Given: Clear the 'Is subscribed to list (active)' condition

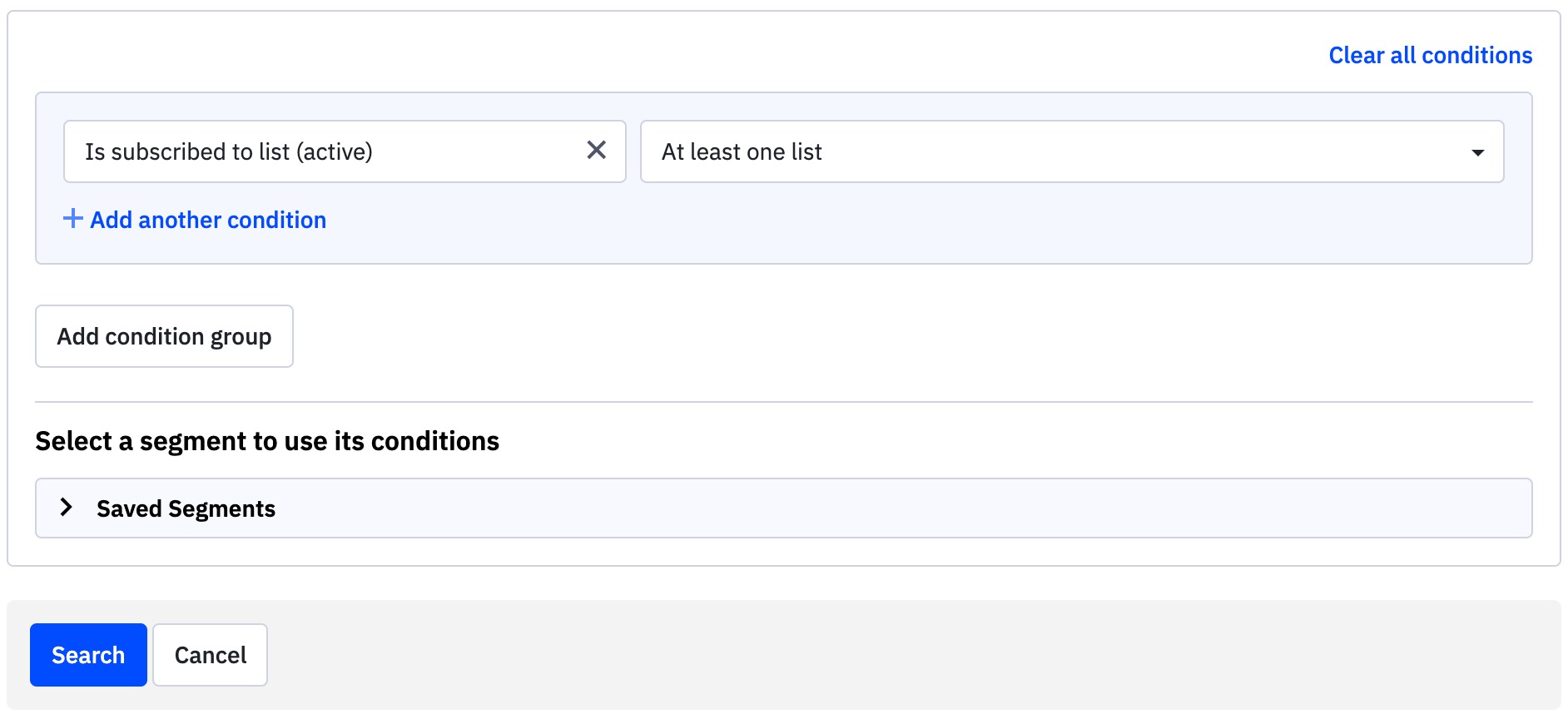Looking at the screenshot, I should (596, 151).
